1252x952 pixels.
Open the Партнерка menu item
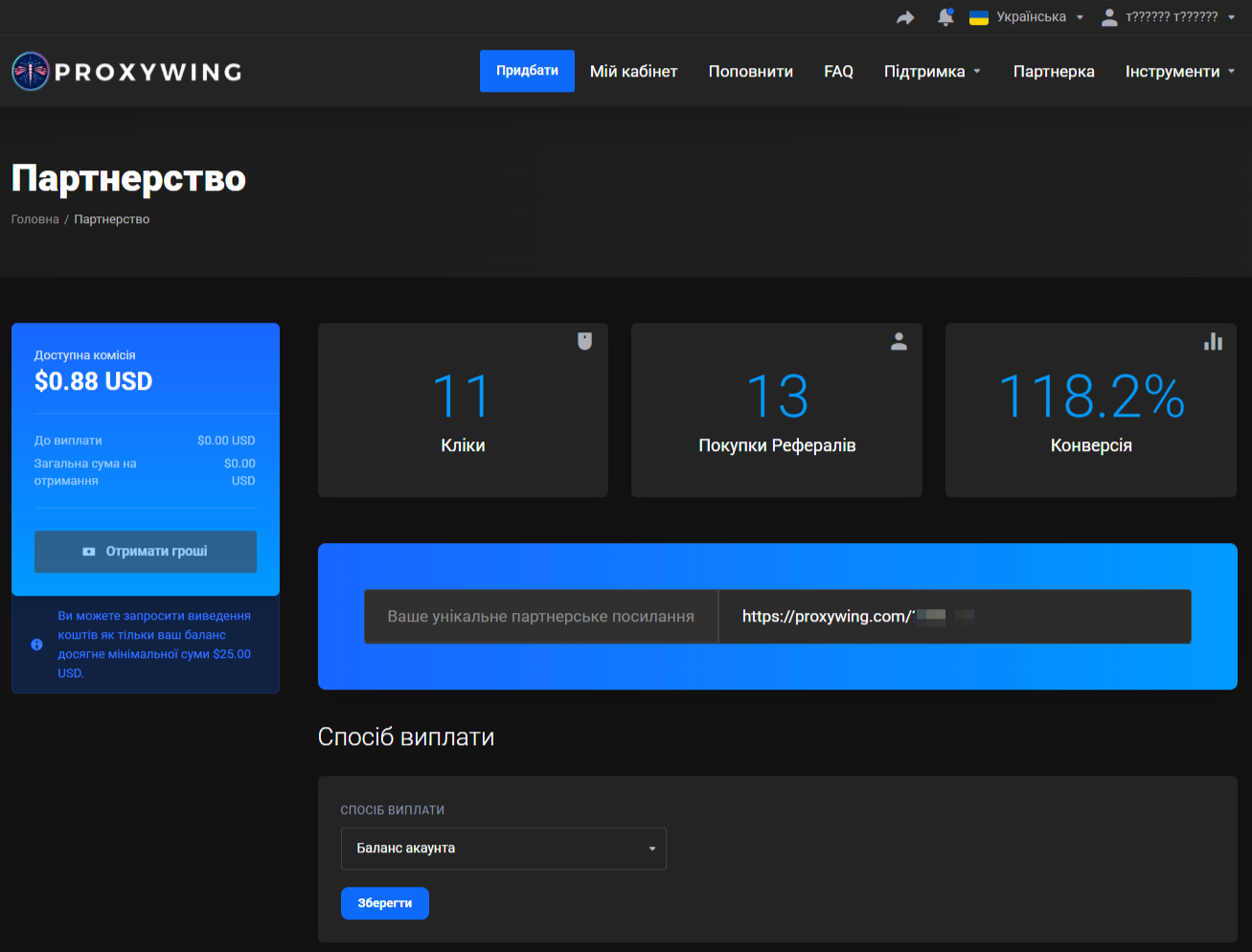pyautogui.click(x=1054, y=72)
